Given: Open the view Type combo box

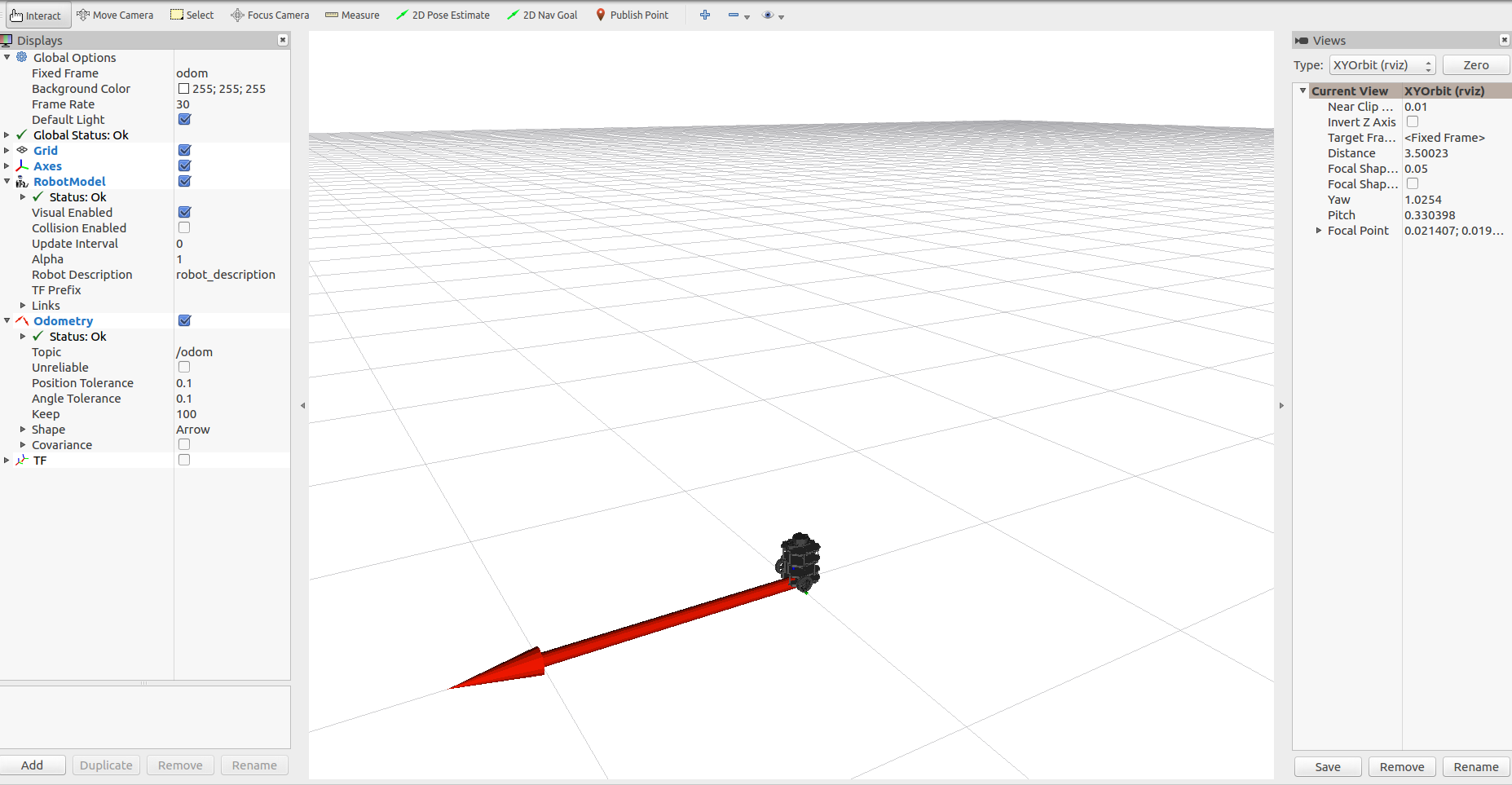Looking at the screenshot, I should coord(1382,65).
